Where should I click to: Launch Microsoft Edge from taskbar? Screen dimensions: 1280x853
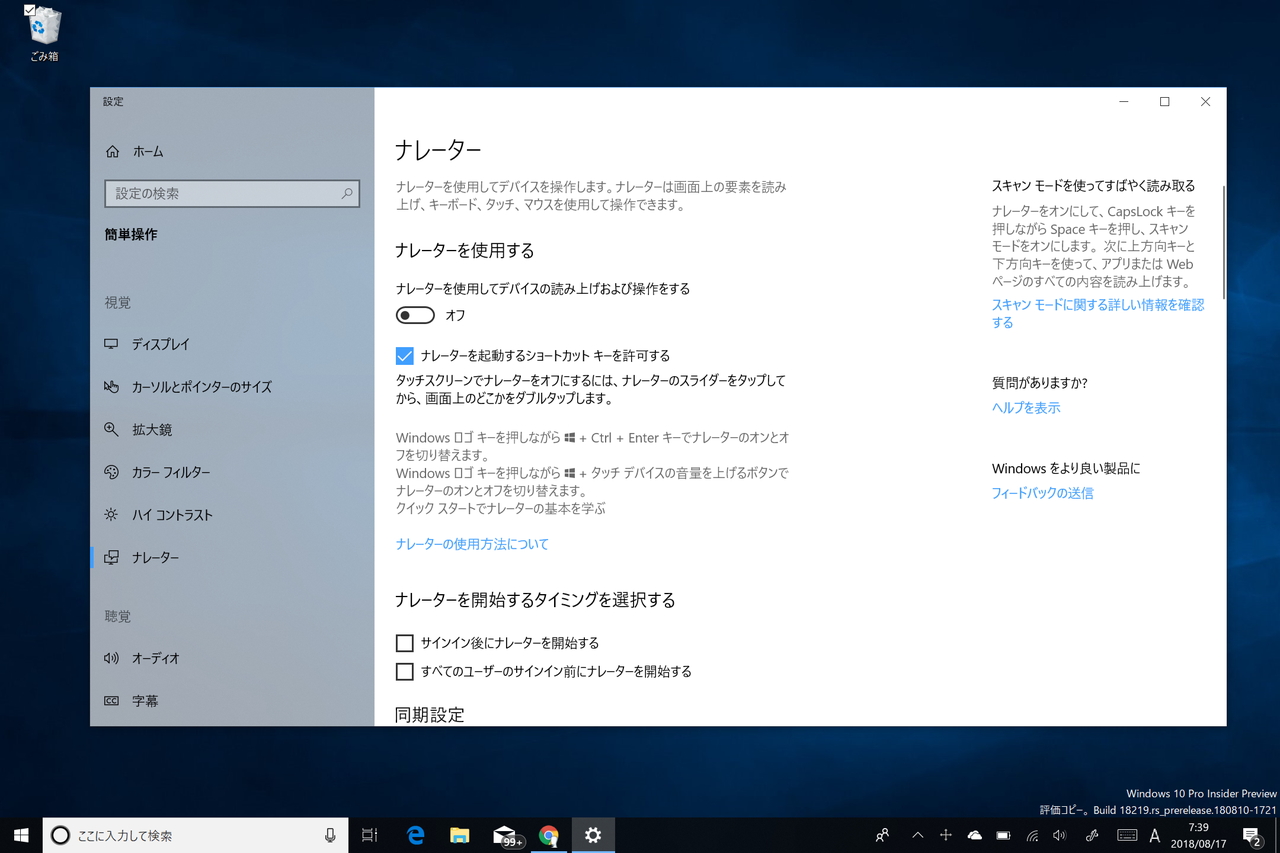pos(414,835)
